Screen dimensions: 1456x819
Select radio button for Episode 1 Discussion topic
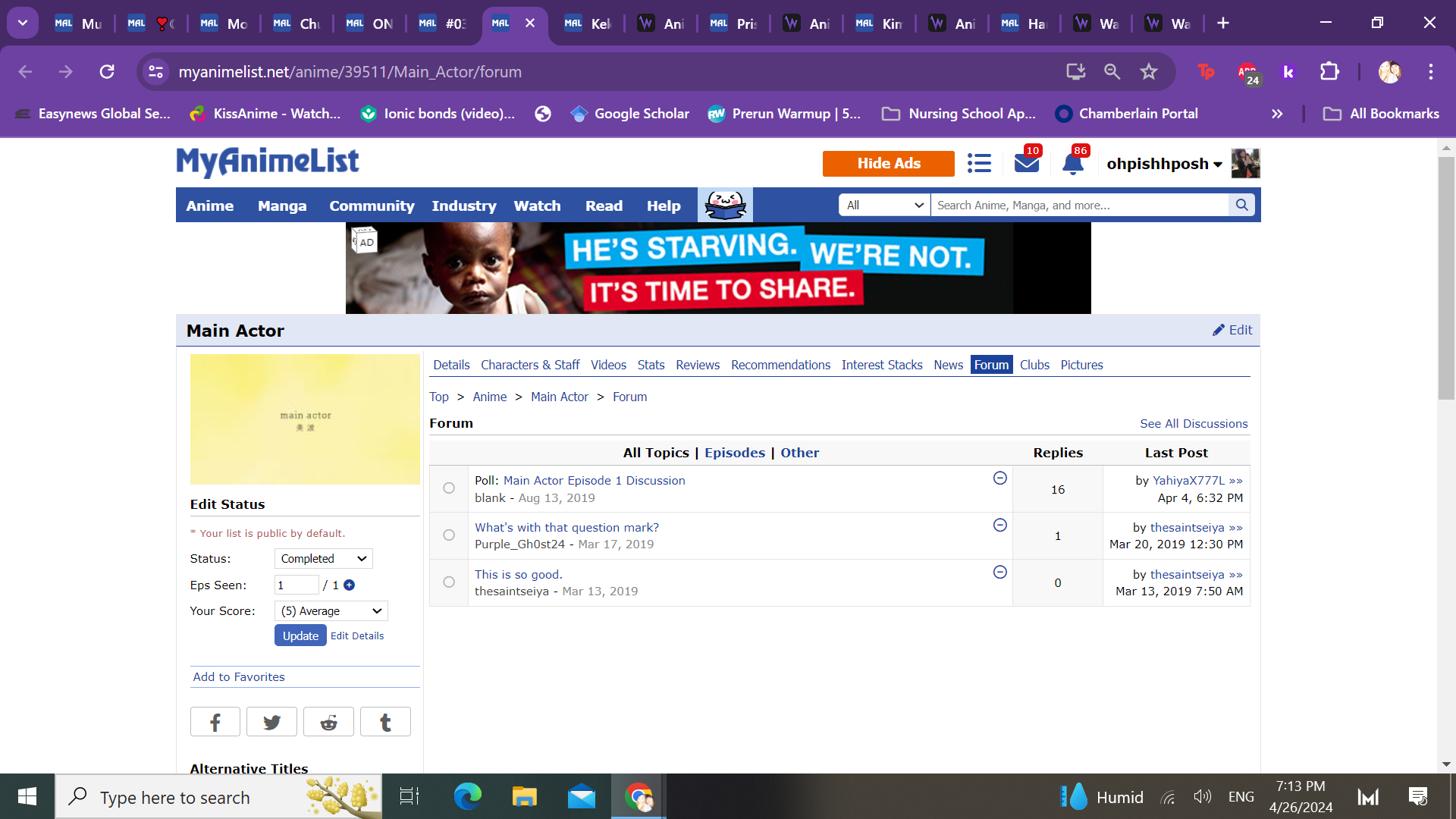[449, 488]
